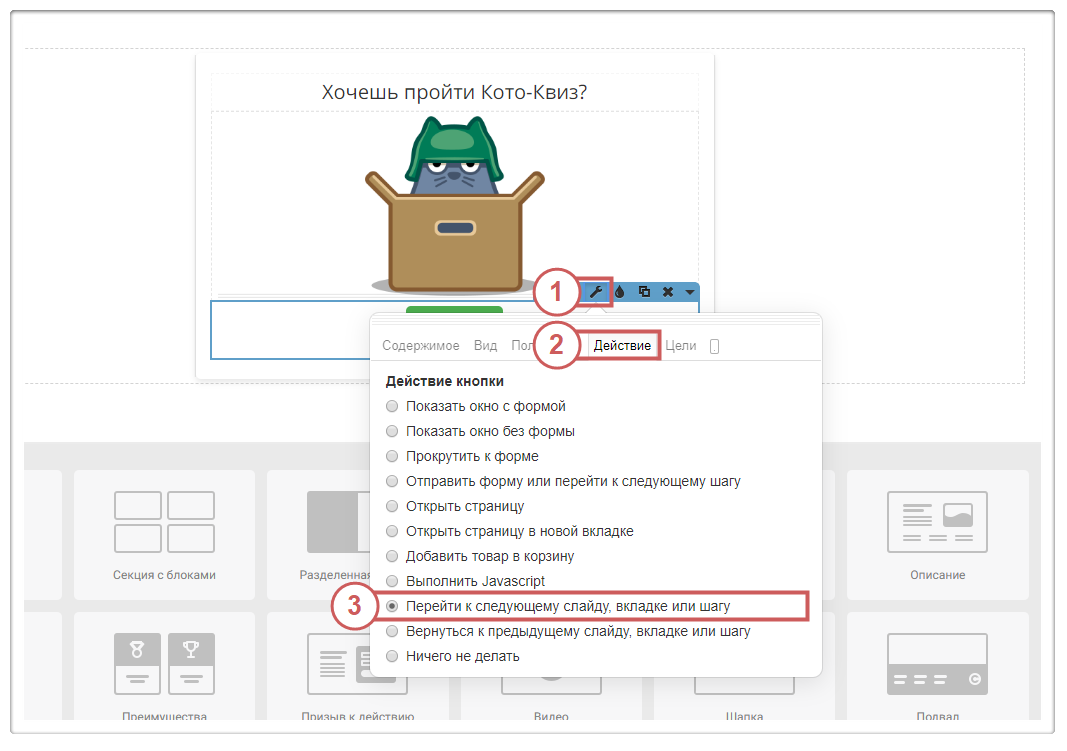The width and height of the screenshot is (1067, 751).
Task: Expand widget toolbar dropdown arrow
Action: pyautogui.click(x=689, y=292)
